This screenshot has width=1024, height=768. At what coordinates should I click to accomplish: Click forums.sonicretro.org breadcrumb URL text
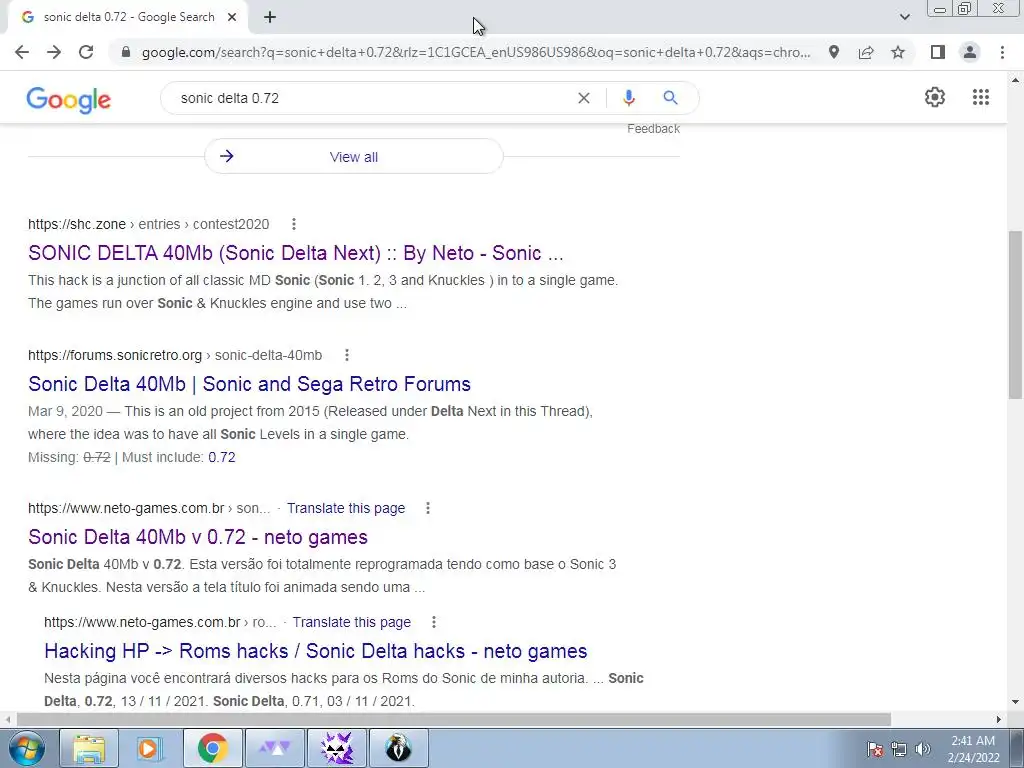(175, 355)
